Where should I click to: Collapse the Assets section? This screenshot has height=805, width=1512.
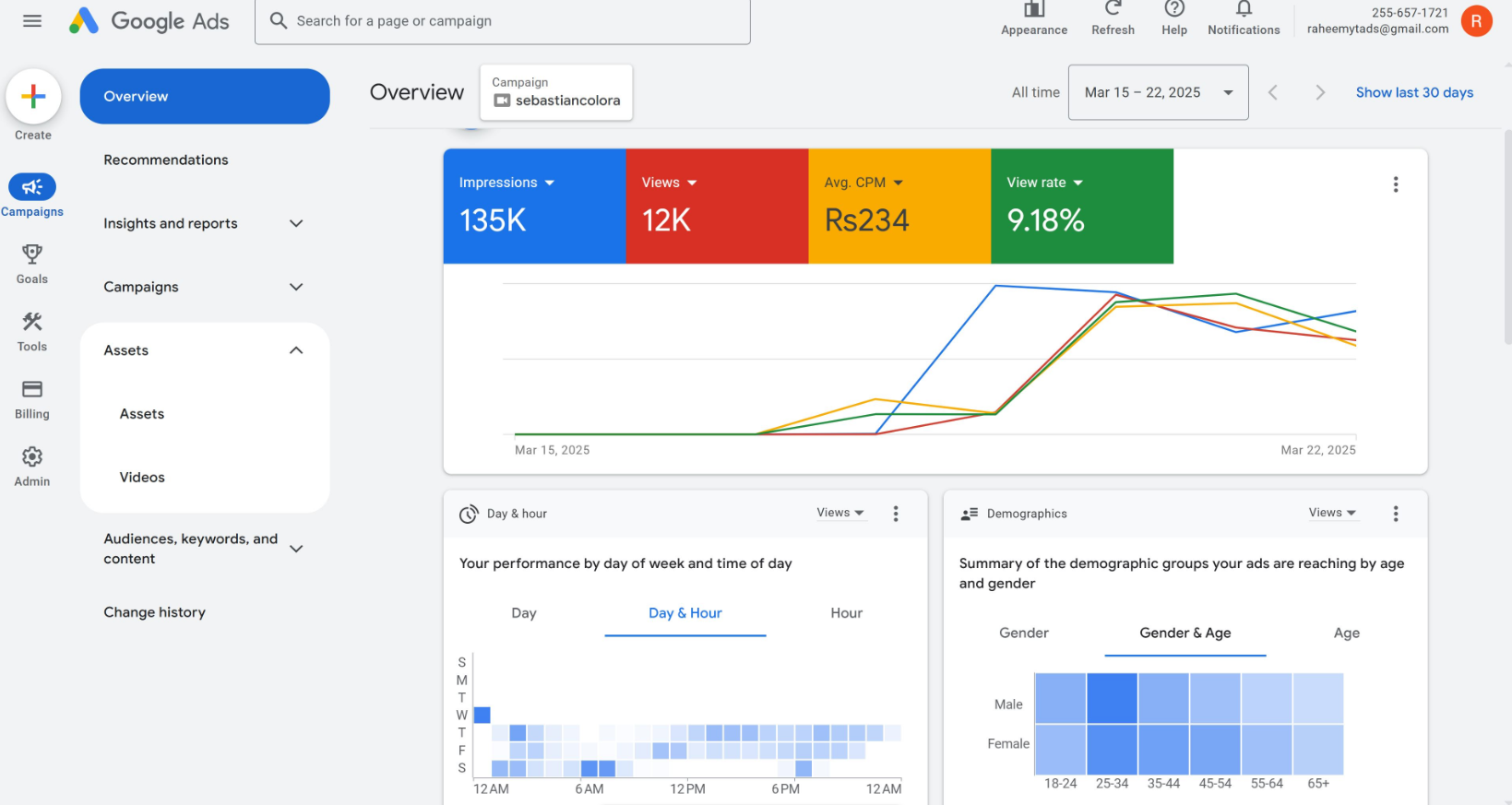(x=296, y=350)
